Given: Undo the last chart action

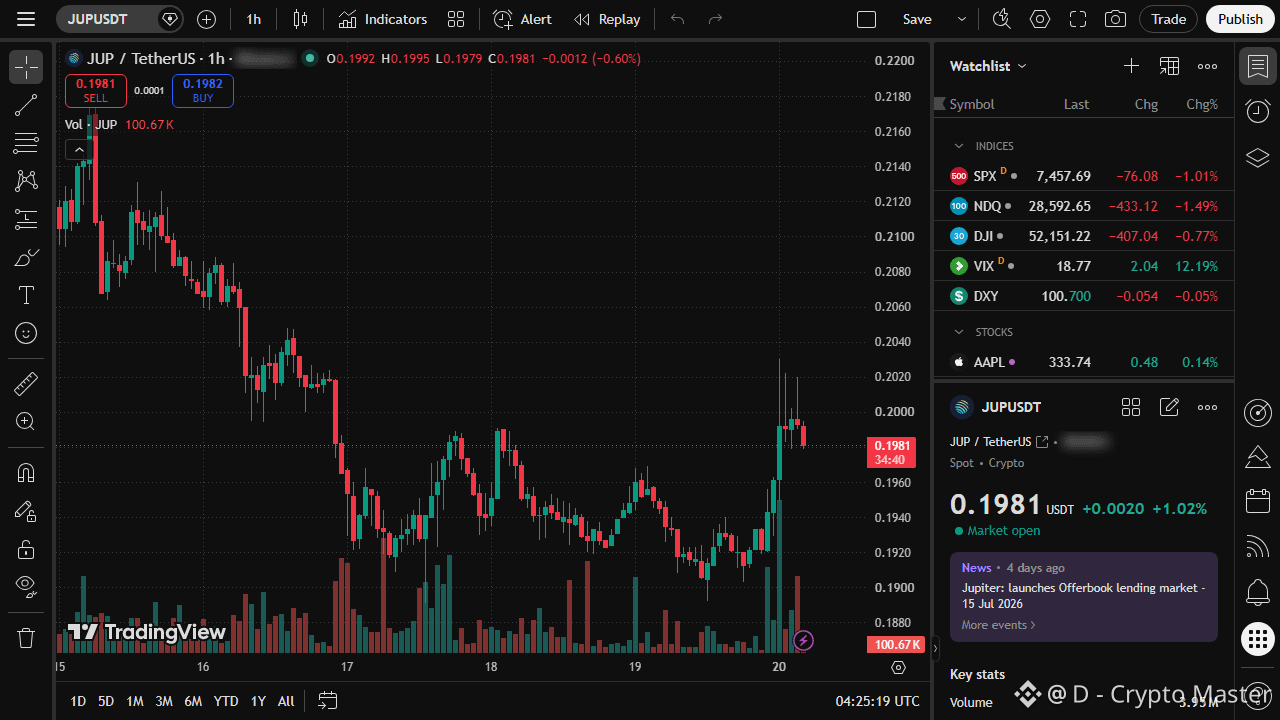Looking at the screenshot, I should tap(678, 19).
